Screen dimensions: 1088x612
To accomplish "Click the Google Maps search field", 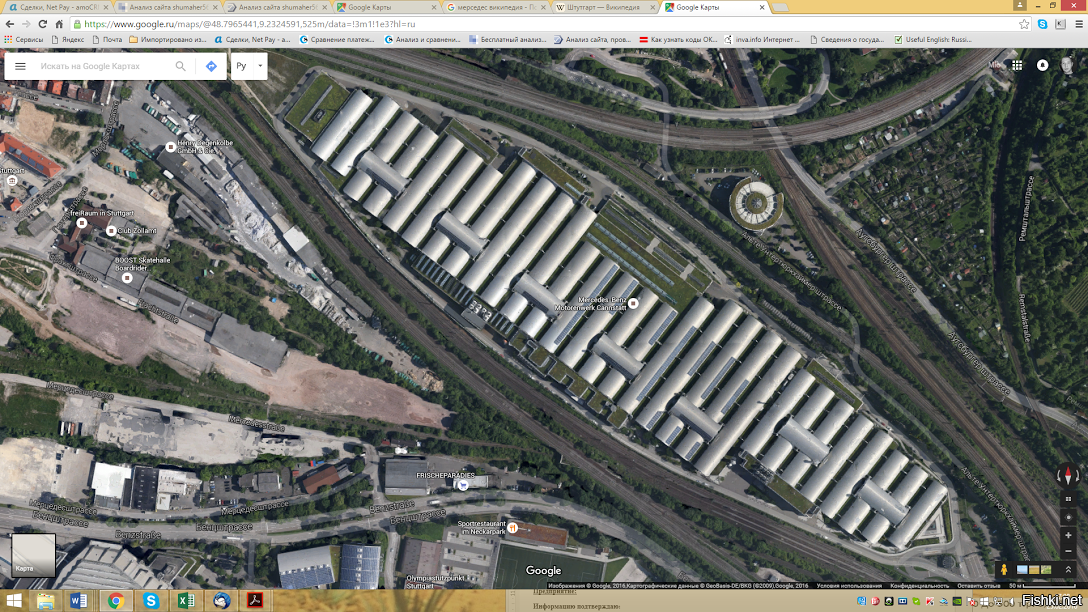I will [100, 66].
